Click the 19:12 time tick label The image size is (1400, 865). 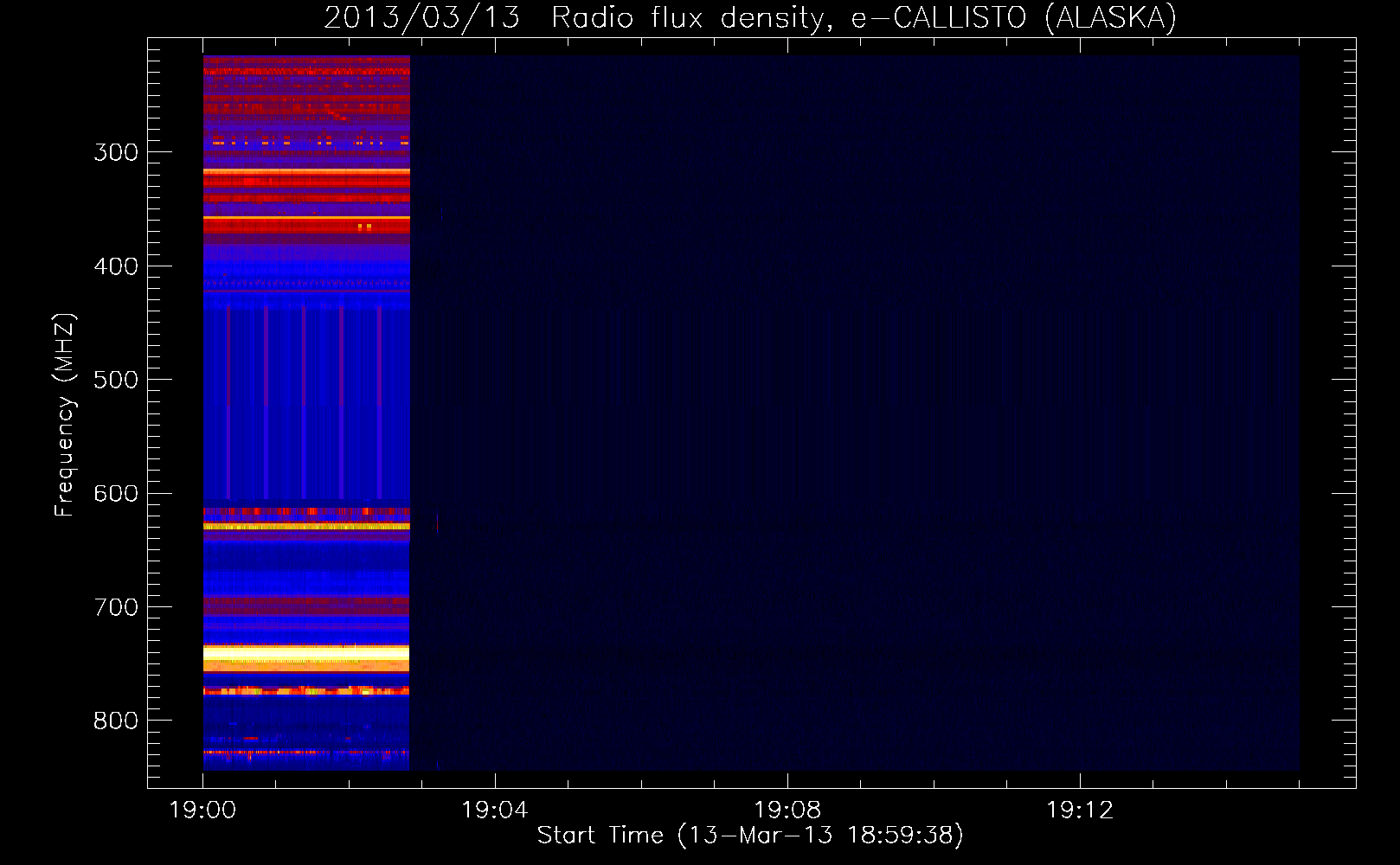[x=1080, y=811]
